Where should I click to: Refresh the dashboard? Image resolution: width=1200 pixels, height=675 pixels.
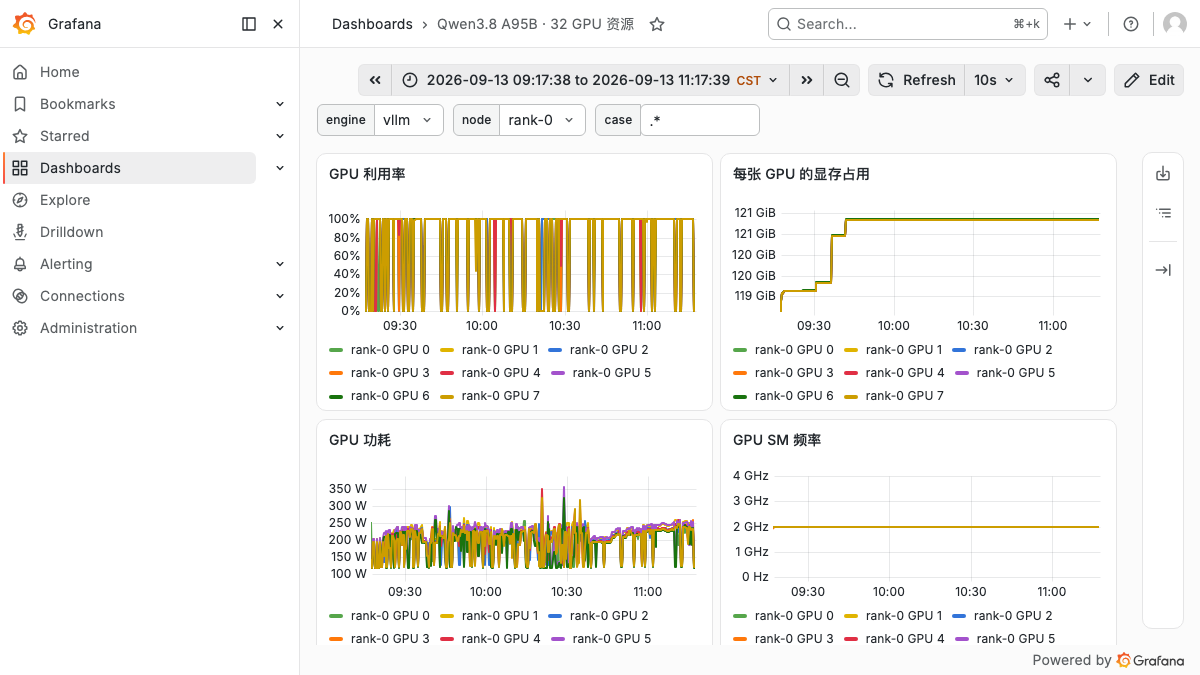(x=916, y=80)
